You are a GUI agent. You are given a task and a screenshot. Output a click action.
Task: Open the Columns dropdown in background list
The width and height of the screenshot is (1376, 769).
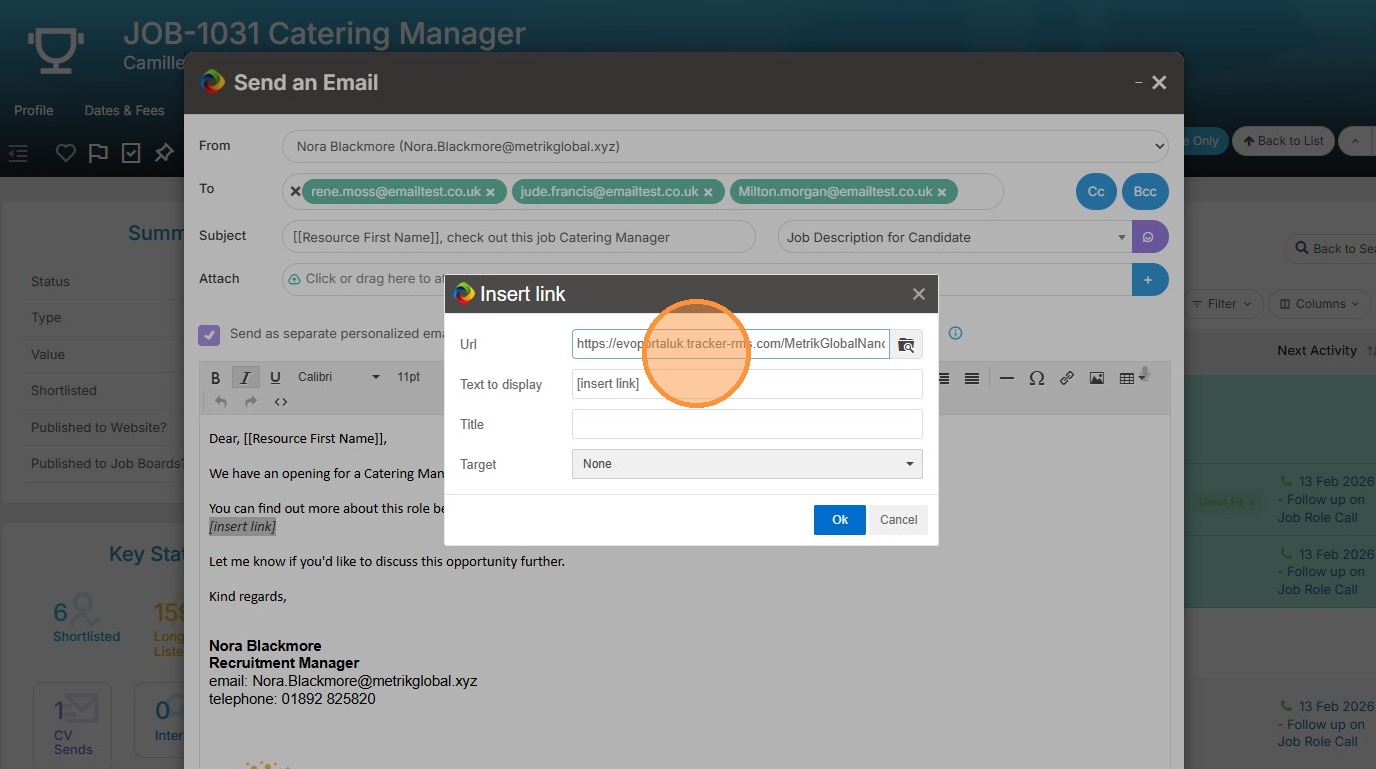(x=1322, y=304)
